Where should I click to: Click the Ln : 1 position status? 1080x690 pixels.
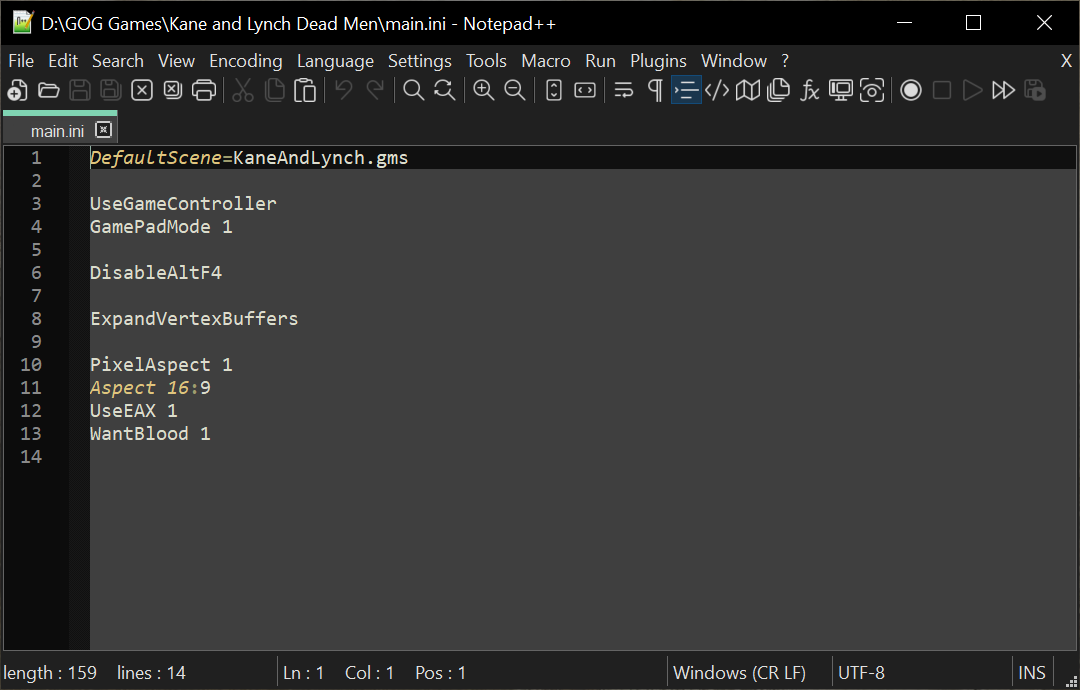(x=303, y=672)
